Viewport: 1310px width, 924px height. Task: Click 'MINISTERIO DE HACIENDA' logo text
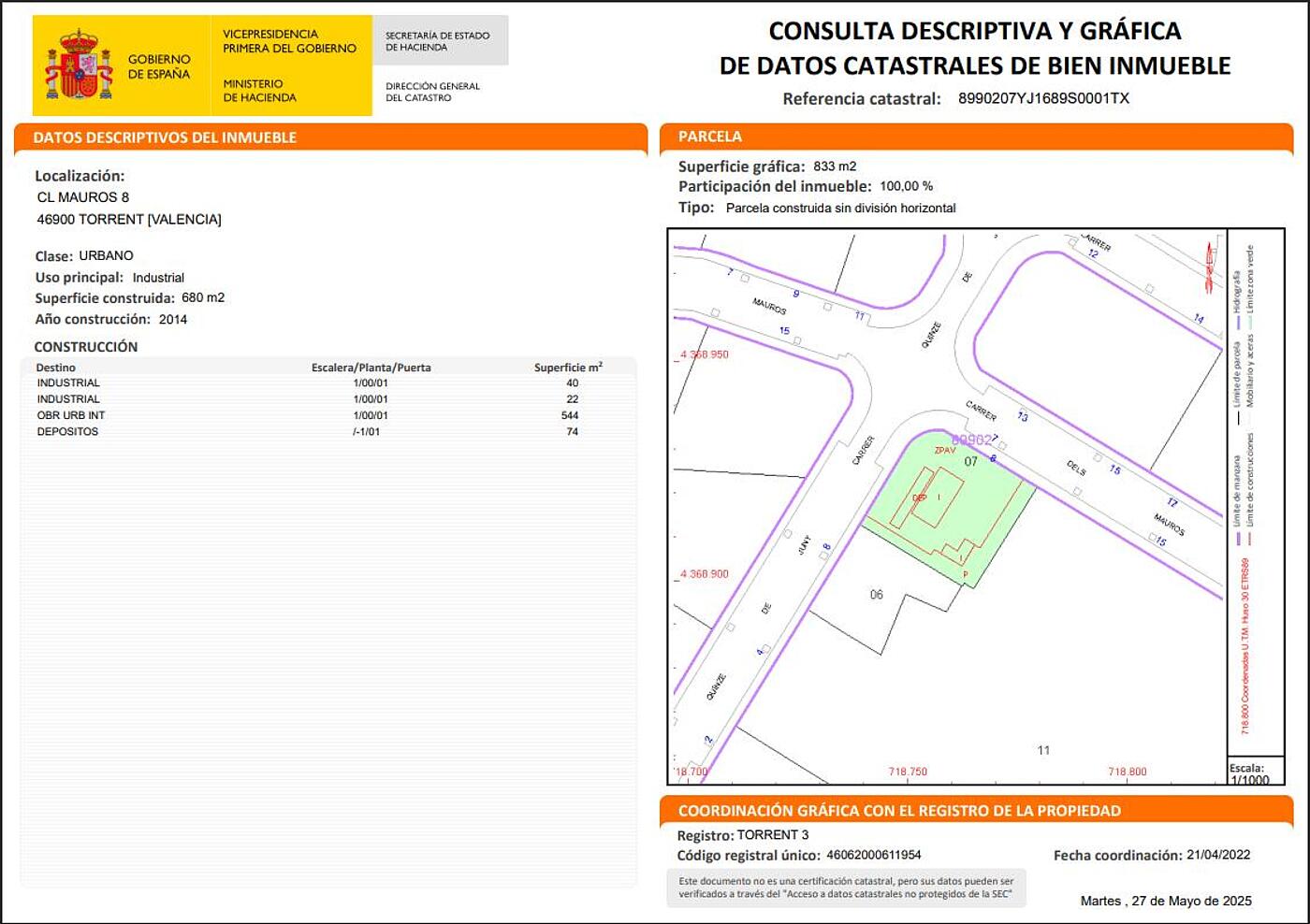pyautogui.click(x=260, y=91)
